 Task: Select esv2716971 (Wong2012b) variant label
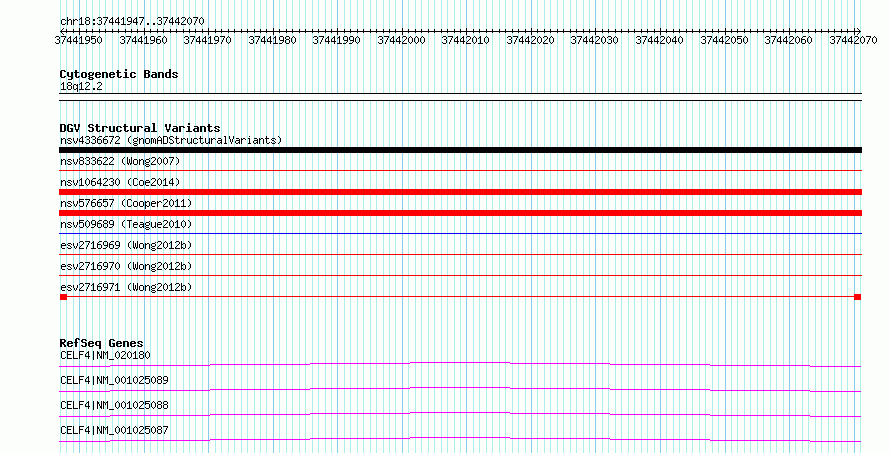tap(126, 287)
